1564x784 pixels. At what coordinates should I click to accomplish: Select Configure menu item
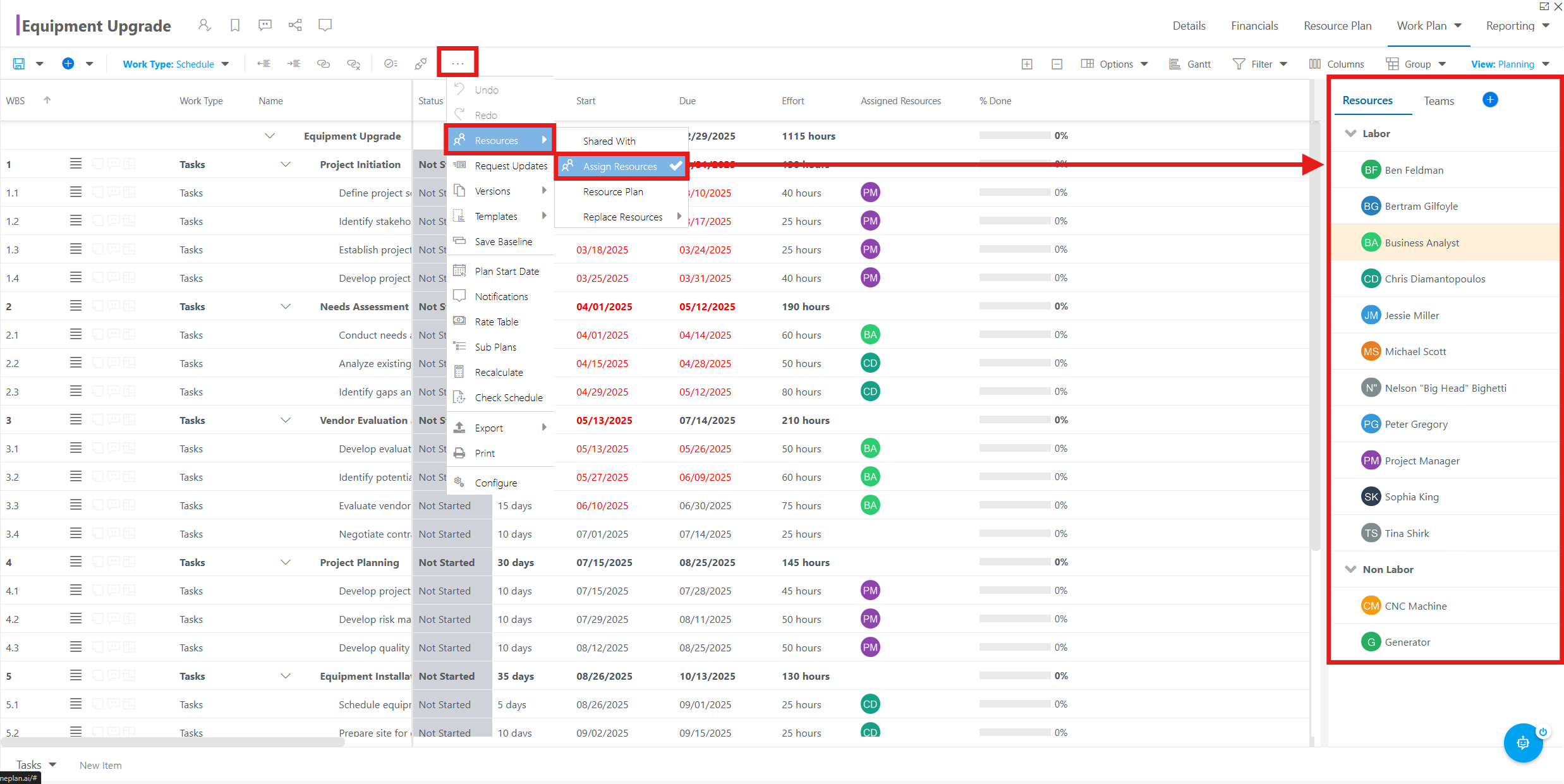coord(500,483)
